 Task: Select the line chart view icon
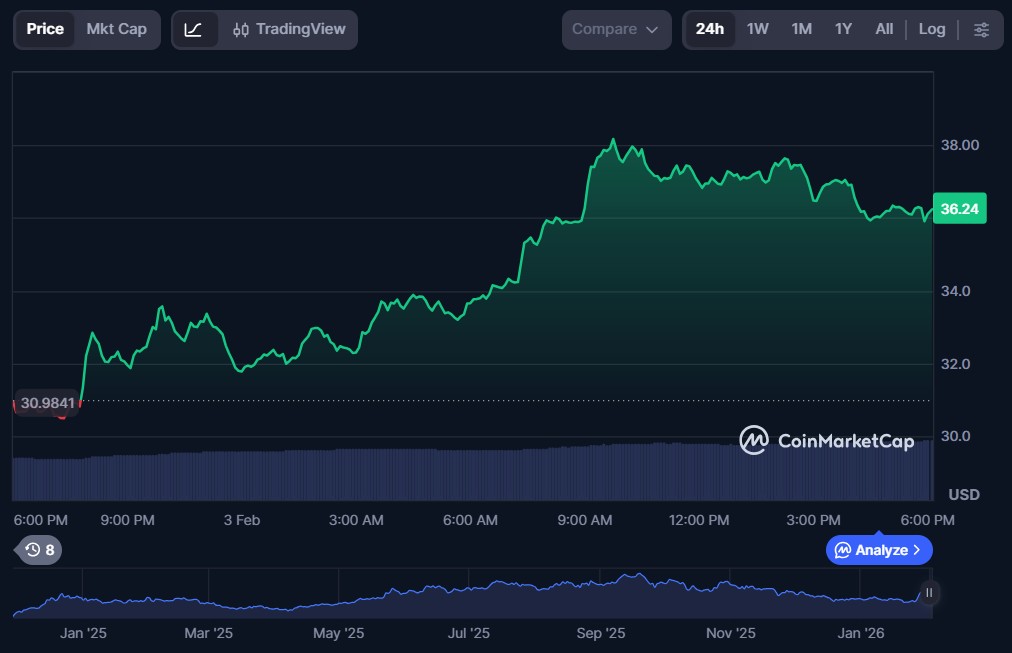(194, 29)
